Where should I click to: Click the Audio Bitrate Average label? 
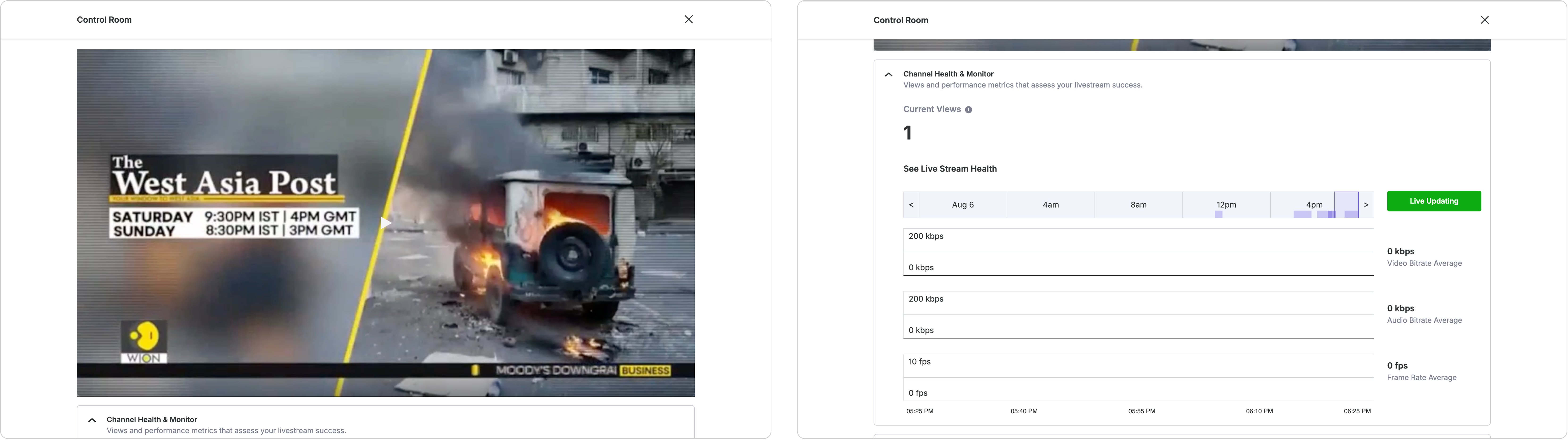pos(1424,321)
